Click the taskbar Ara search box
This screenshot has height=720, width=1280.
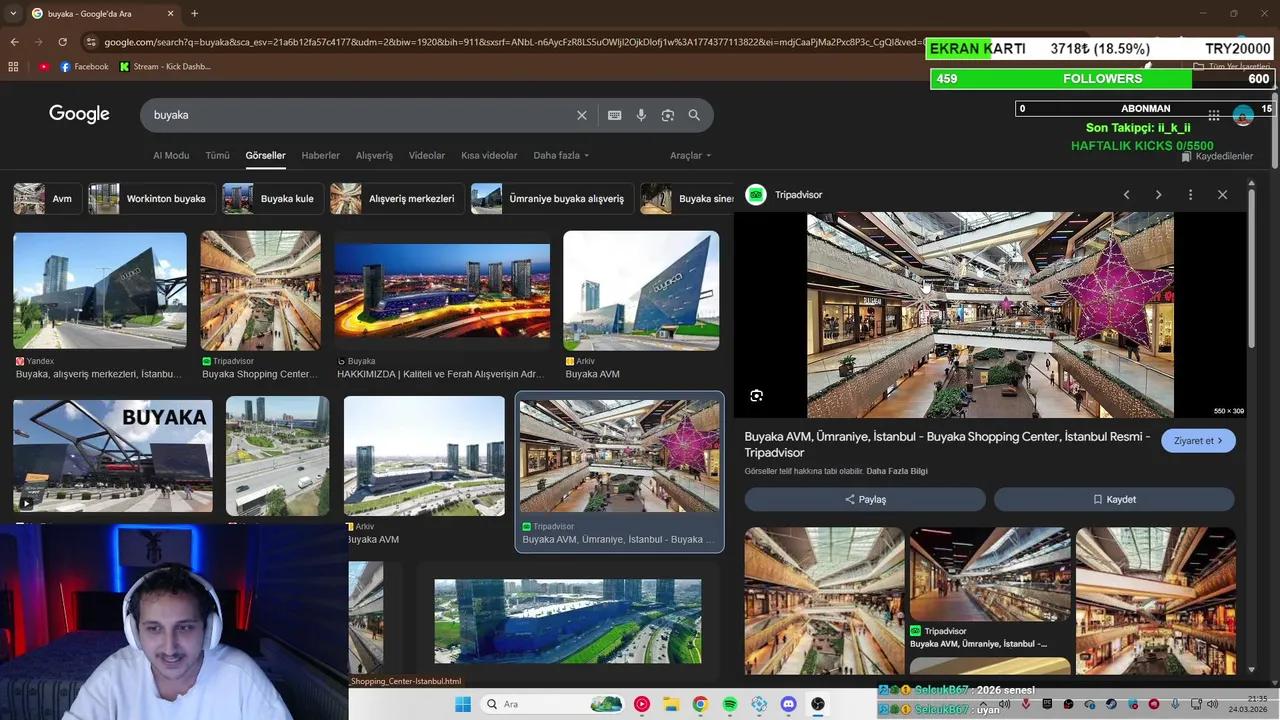click(552, 704)
